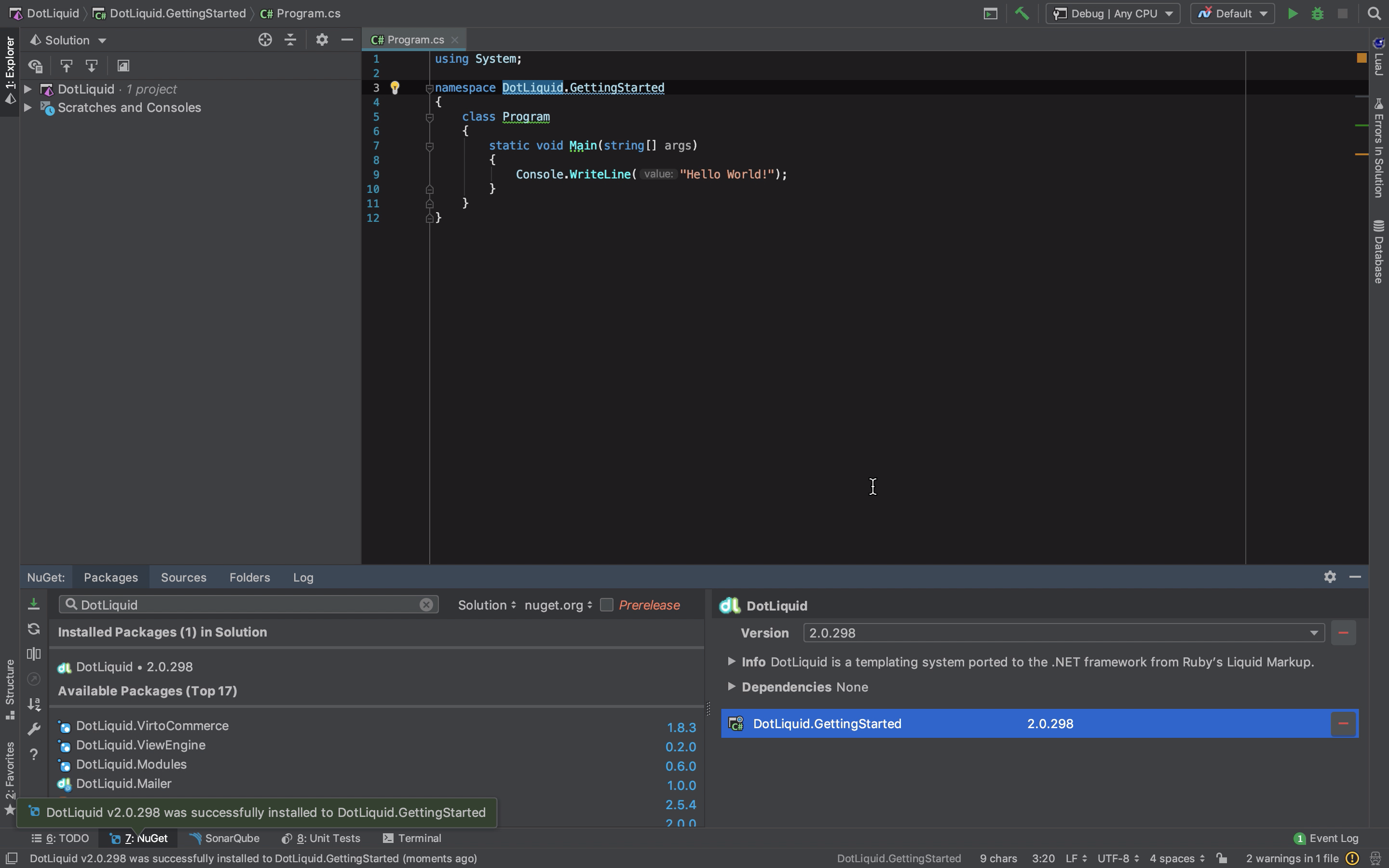This screenshot has width=1389, height=868.
Task: Switch to the NuGet Packages tab
Action: tap(111, 578)
